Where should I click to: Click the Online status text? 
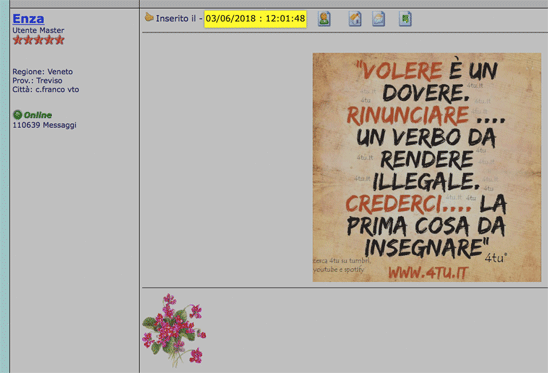(38, 115)
